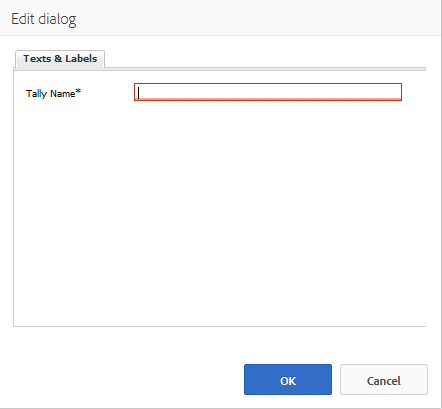
Task: Dismiss changes using the Cancel button
Action: click(384, 379)
